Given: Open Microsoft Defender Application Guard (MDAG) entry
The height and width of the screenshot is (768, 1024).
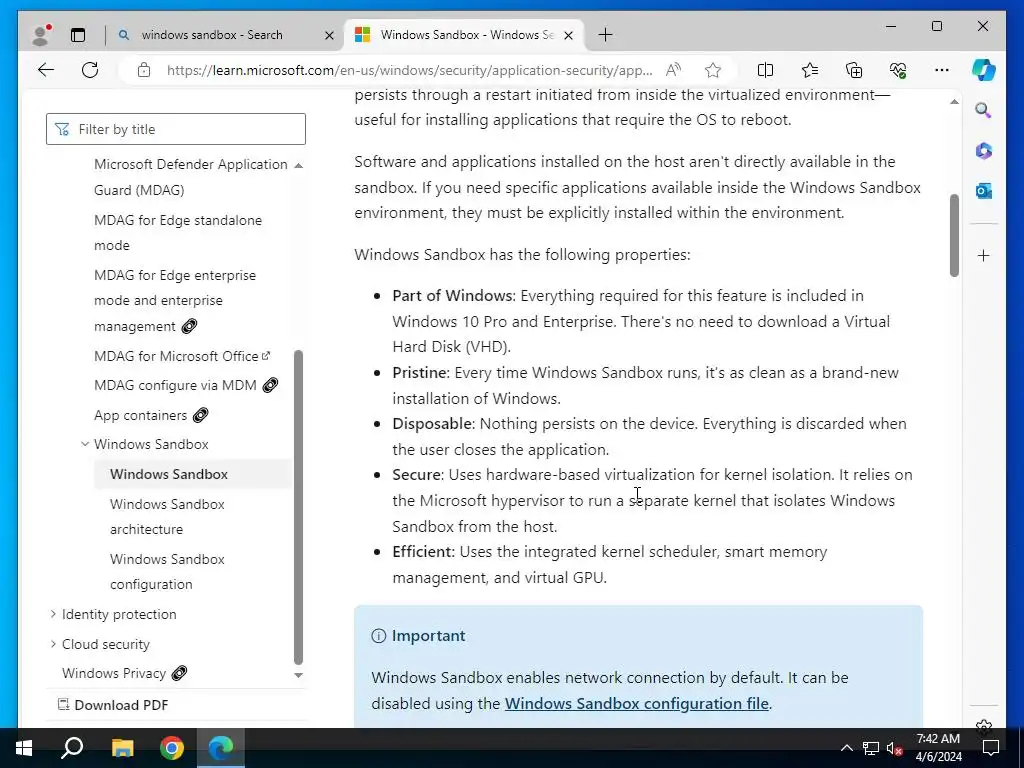Looking at the screenshot, I should [191, 177].
